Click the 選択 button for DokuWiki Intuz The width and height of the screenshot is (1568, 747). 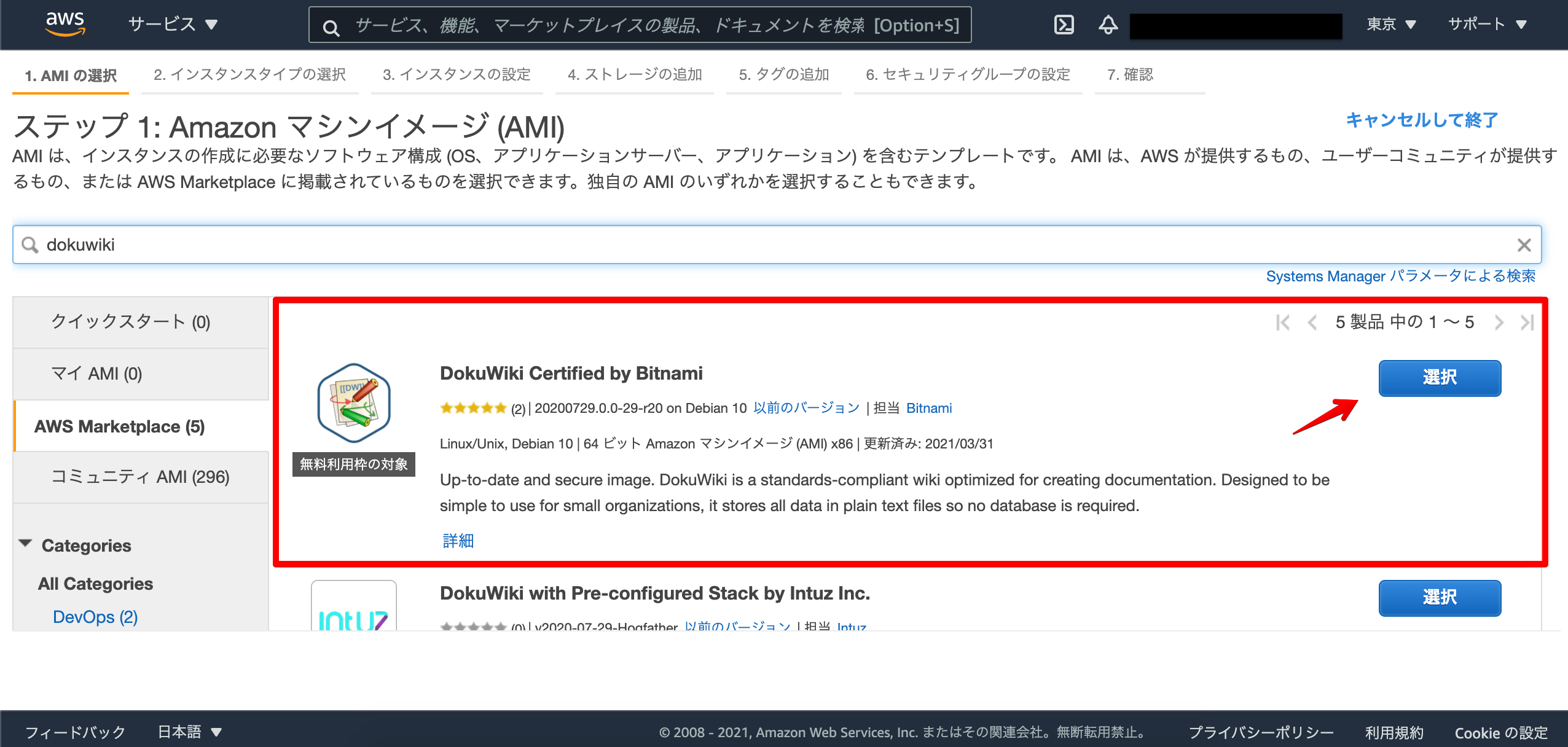(1440, 598)
